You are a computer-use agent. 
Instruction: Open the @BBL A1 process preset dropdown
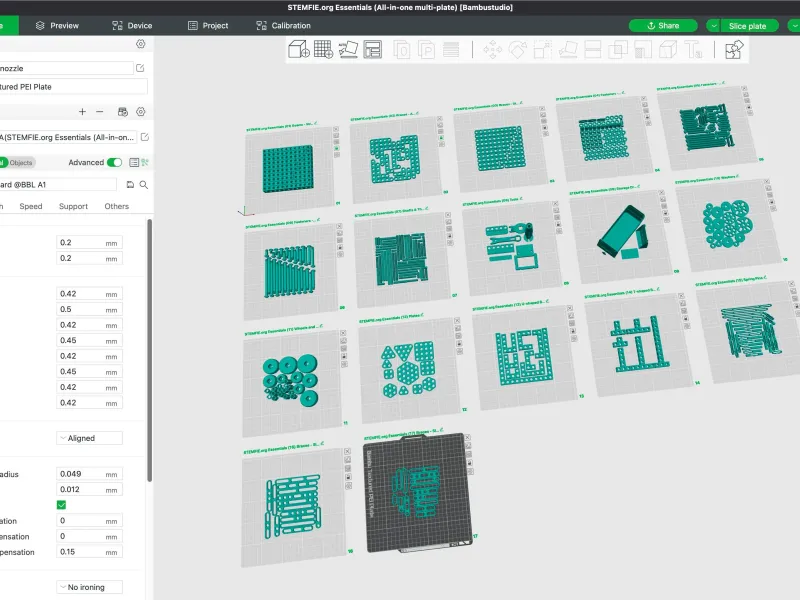(58, 185)
